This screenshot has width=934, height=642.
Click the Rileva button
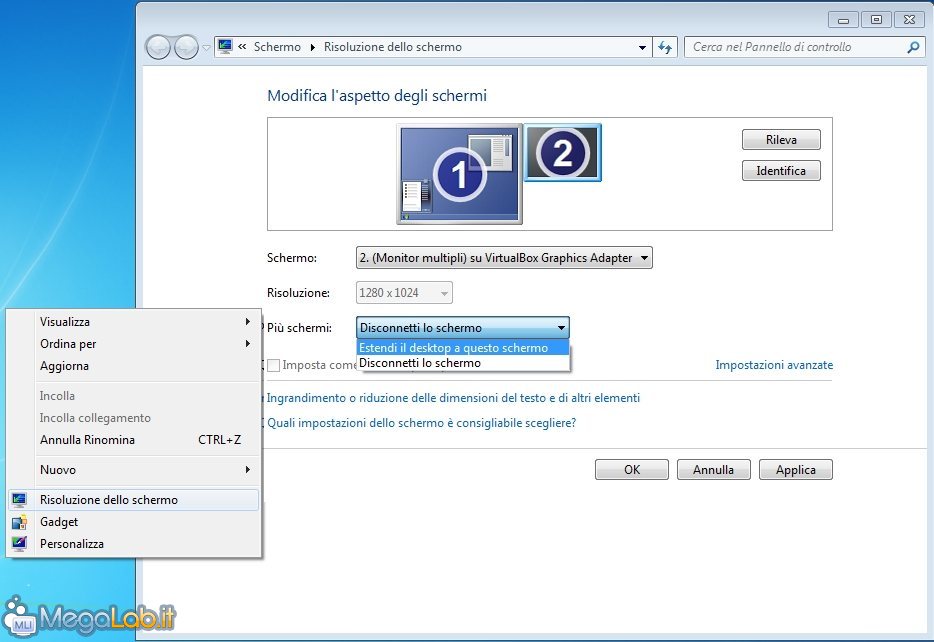781,140
